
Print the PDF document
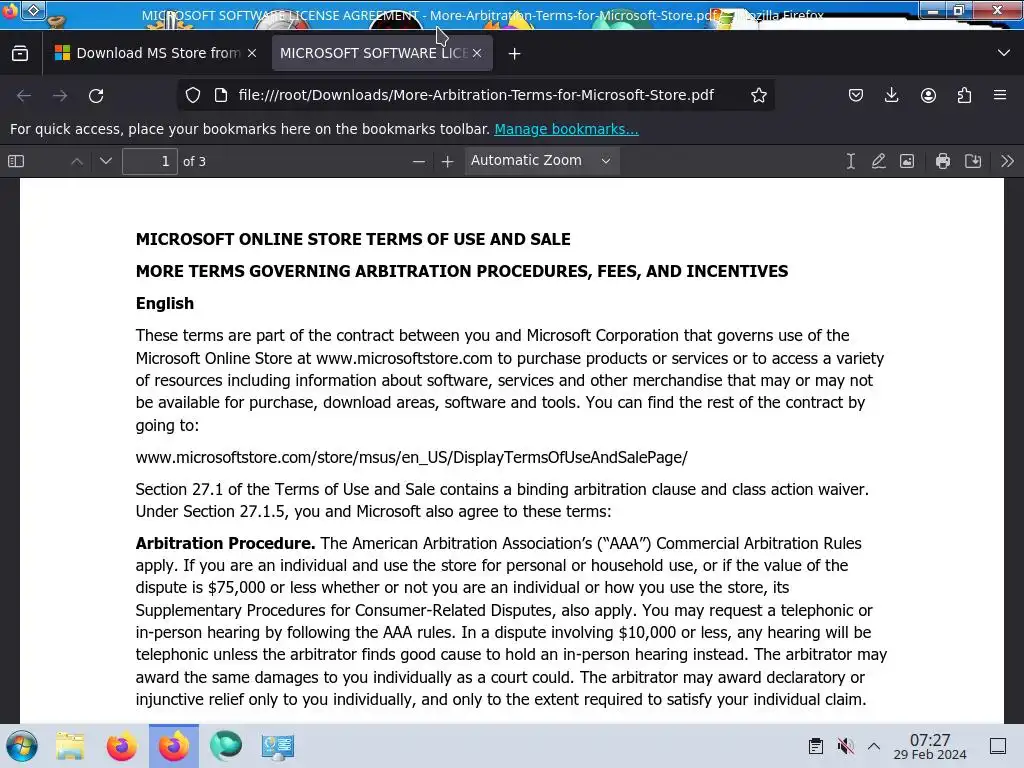pyautogui.click(x=942, y=161)
